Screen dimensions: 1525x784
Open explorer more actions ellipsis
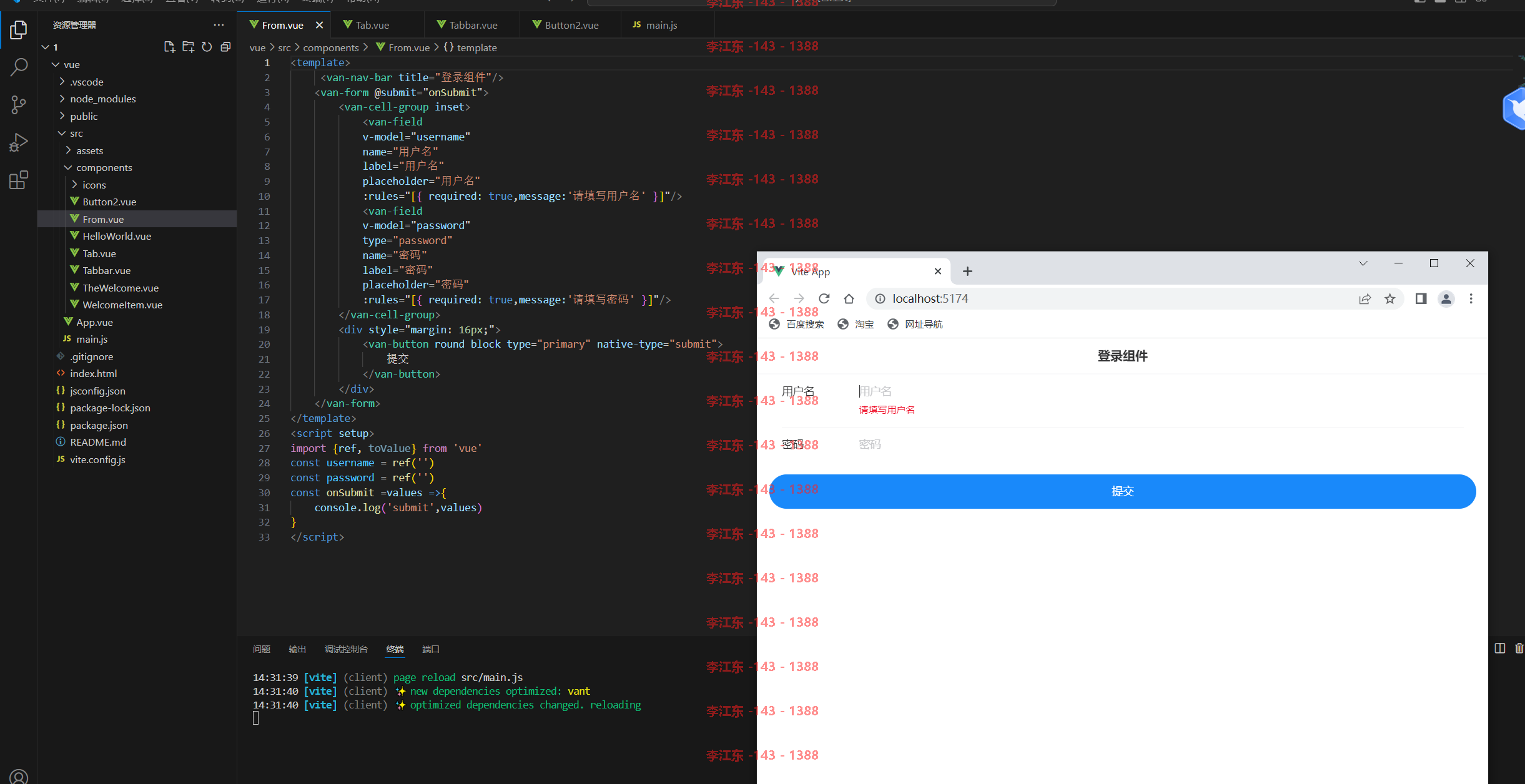click(x=219, y=25)
